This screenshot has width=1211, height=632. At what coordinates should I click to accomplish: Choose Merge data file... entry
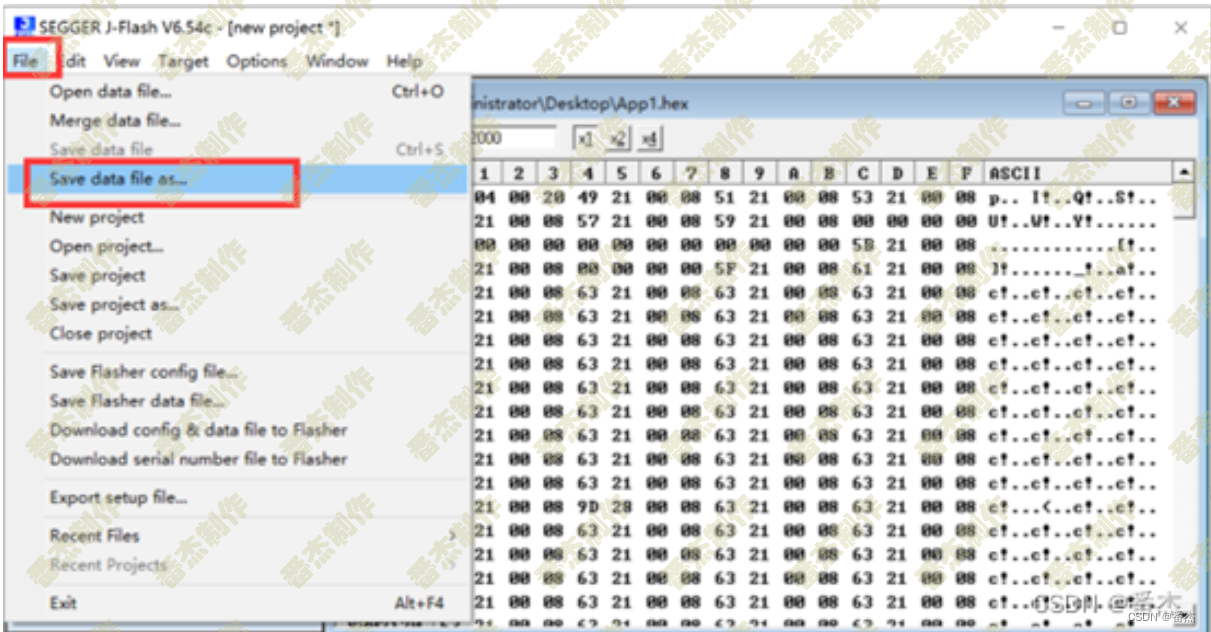pos(238,120)
